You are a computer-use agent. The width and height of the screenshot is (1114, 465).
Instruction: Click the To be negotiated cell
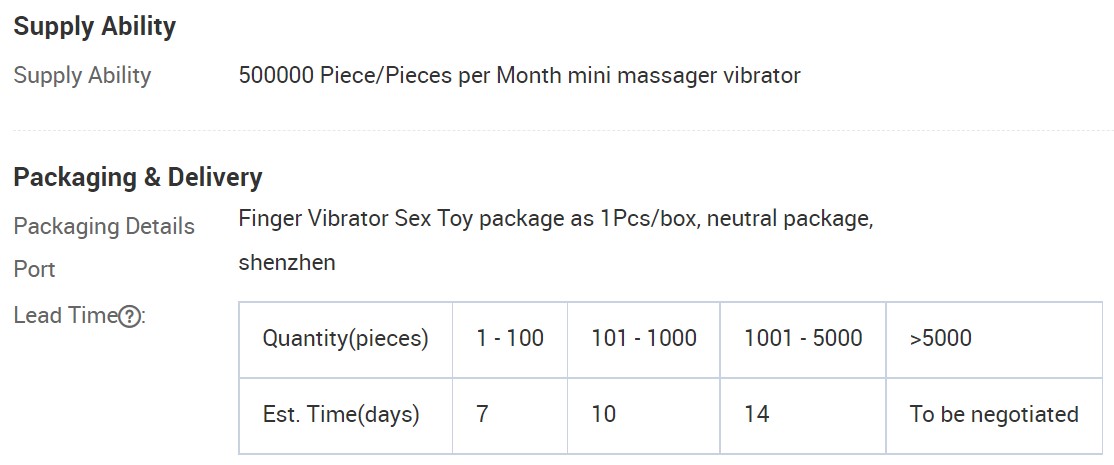[995, 415]
